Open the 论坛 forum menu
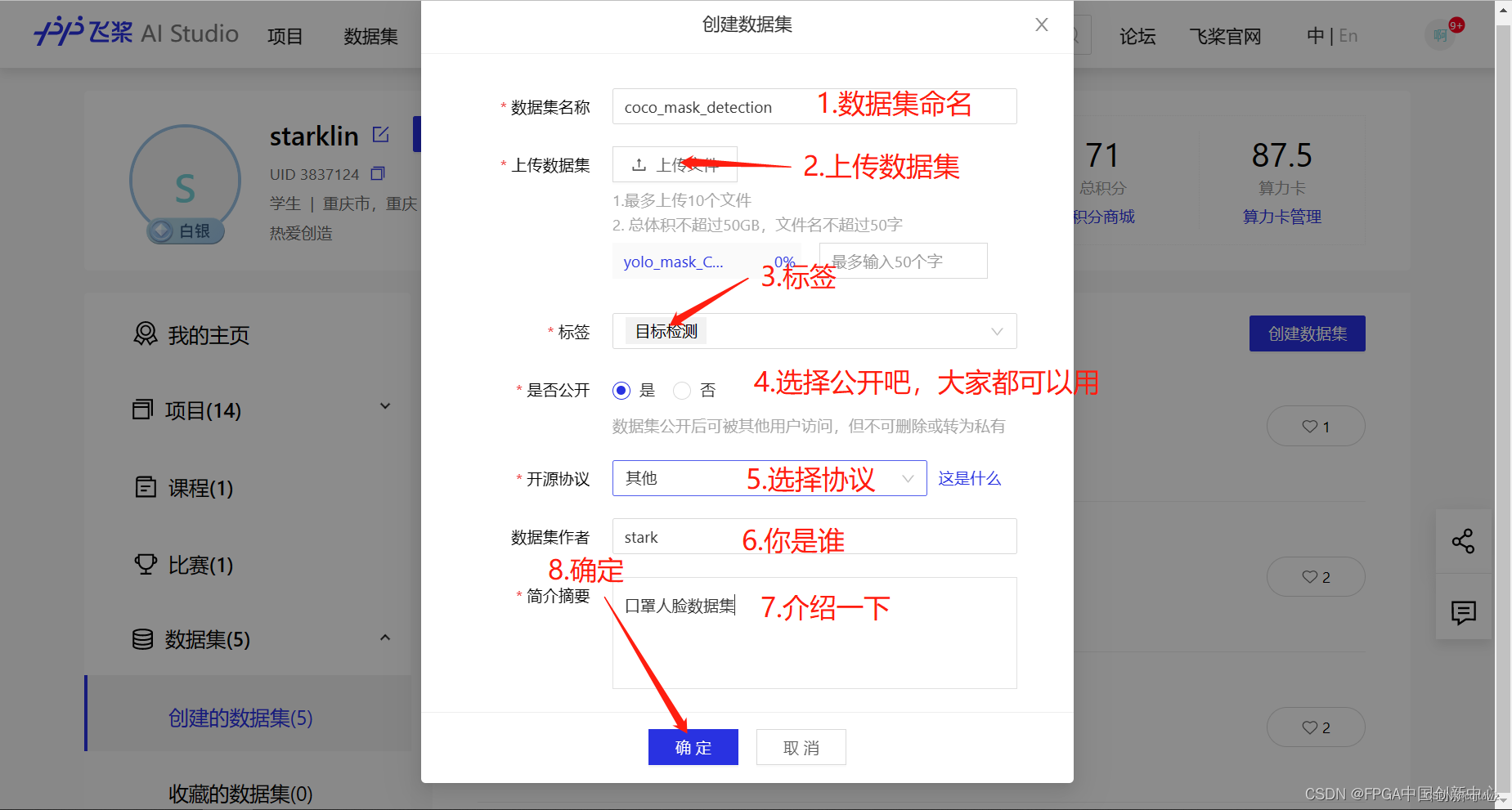Viewport: 1512px width, 810px height. [1137, 36]
